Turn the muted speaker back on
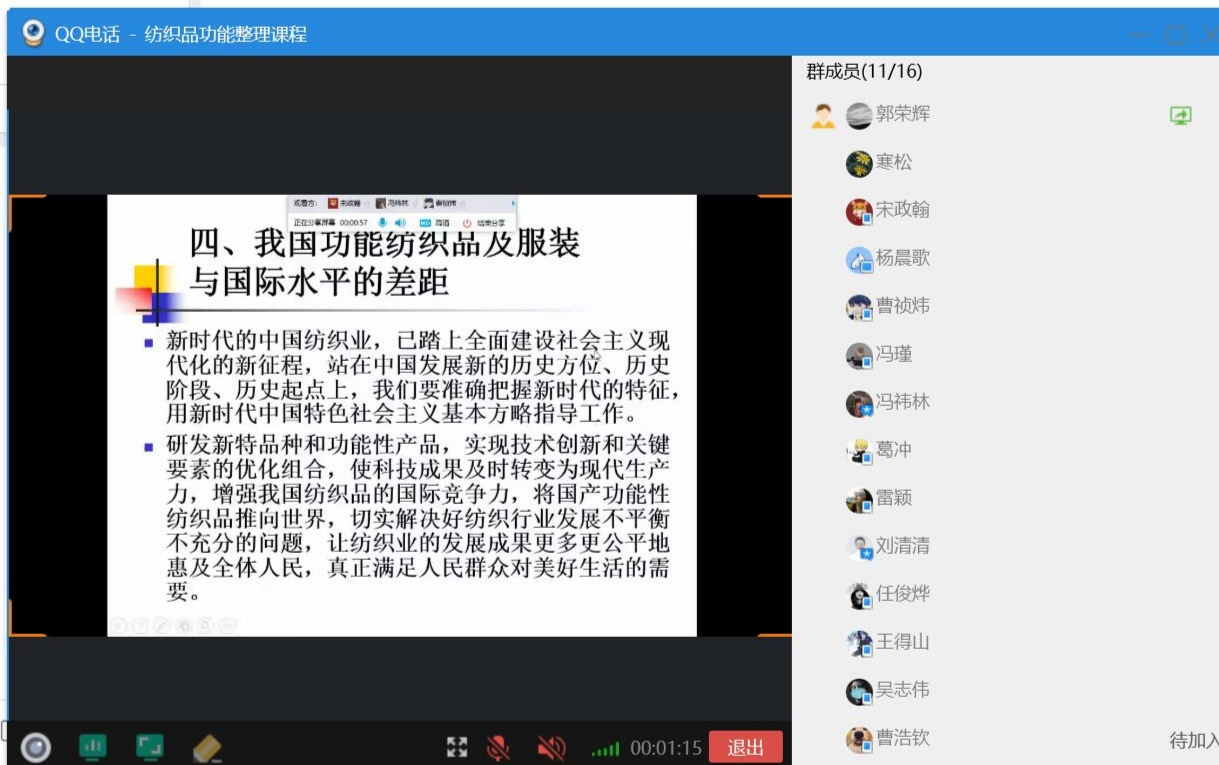The width and height of the screenshot is (1219, 765). (551, 747)
